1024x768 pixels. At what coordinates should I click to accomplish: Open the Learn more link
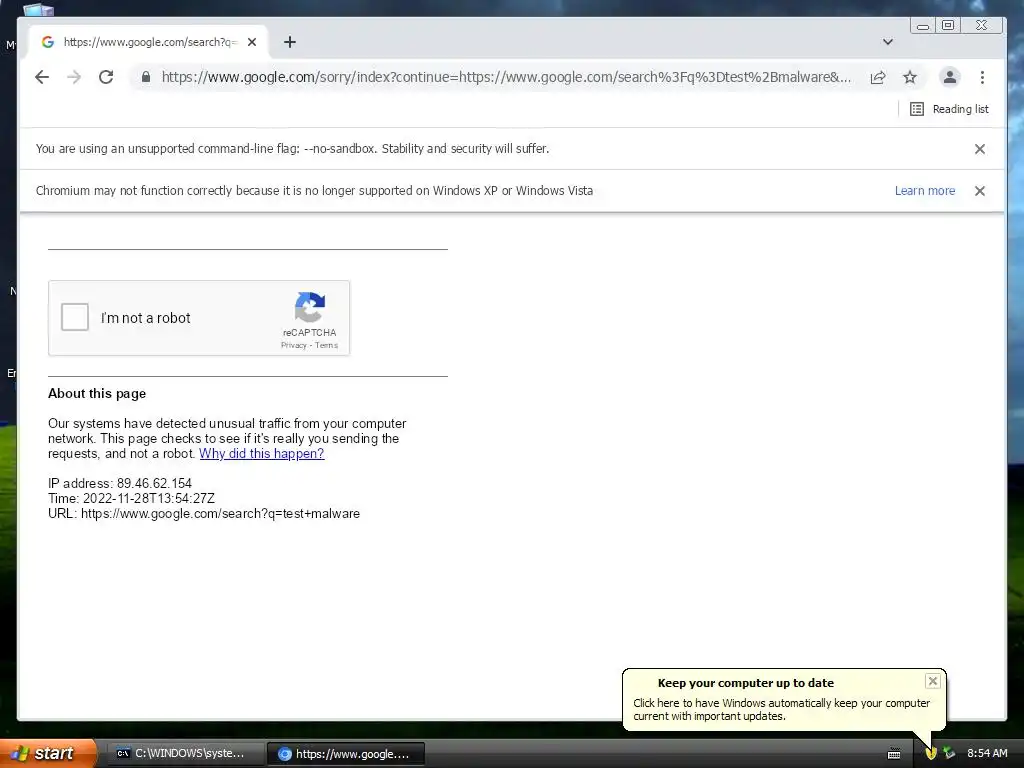point(925,191)
